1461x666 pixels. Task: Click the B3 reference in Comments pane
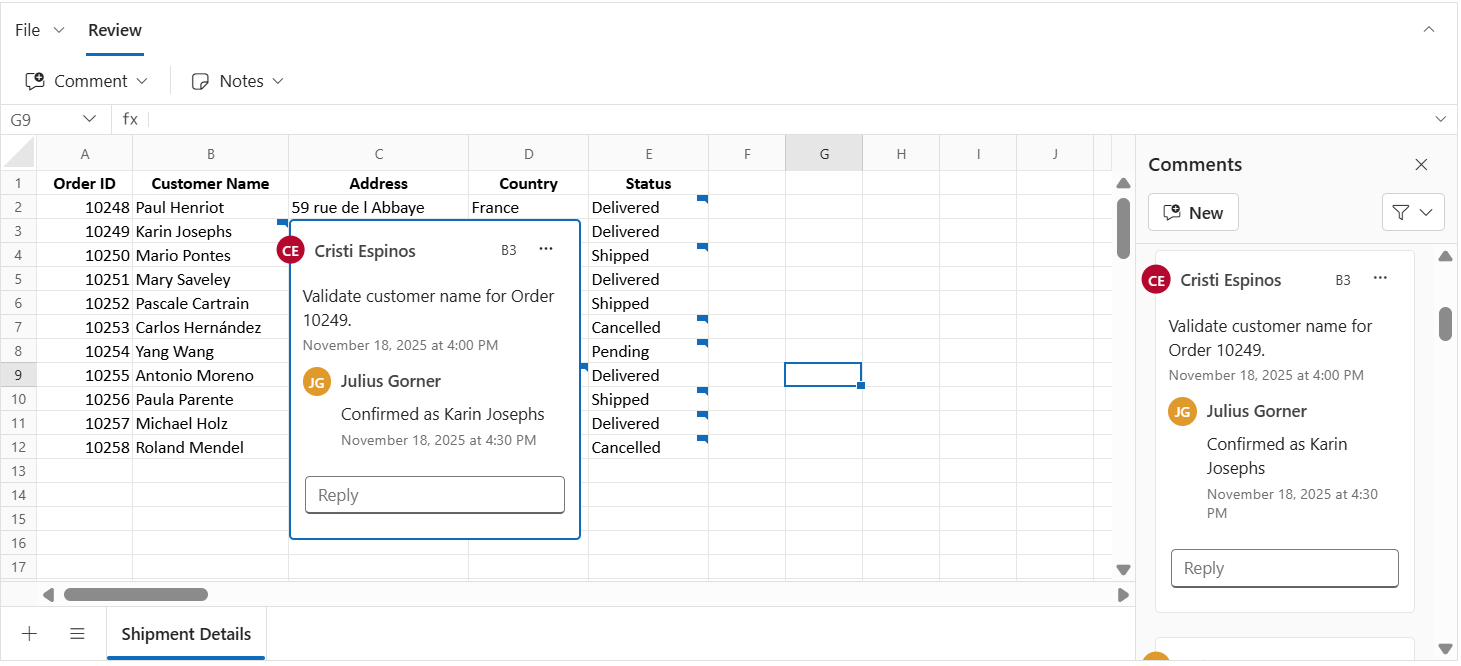[x=1343, y=281]
